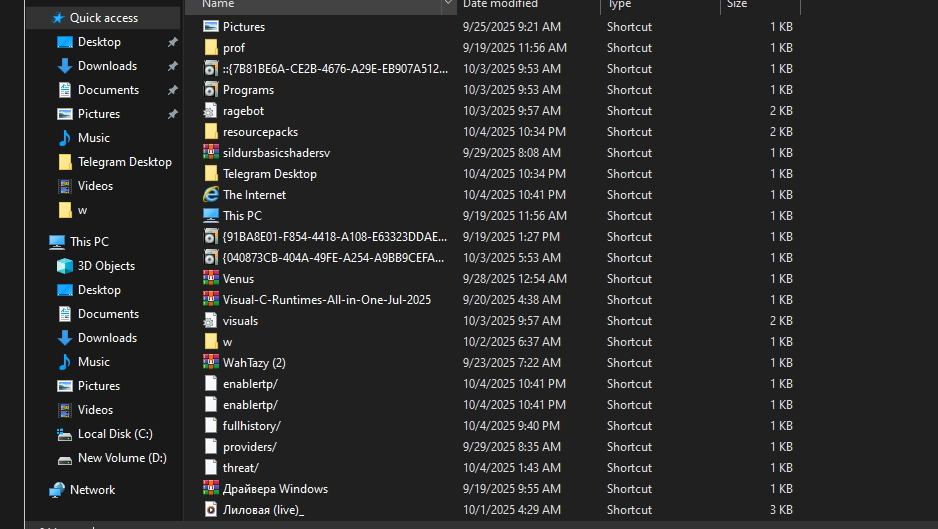Select the sildursbasicshadersv archive icon
This screenshot has width=938, height=529.
[211, 153]
